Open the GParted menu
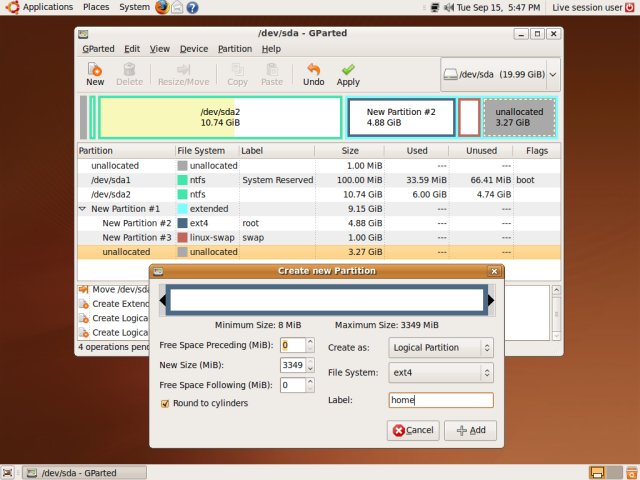This screenshot has width=640, height=480. (98, 49)
